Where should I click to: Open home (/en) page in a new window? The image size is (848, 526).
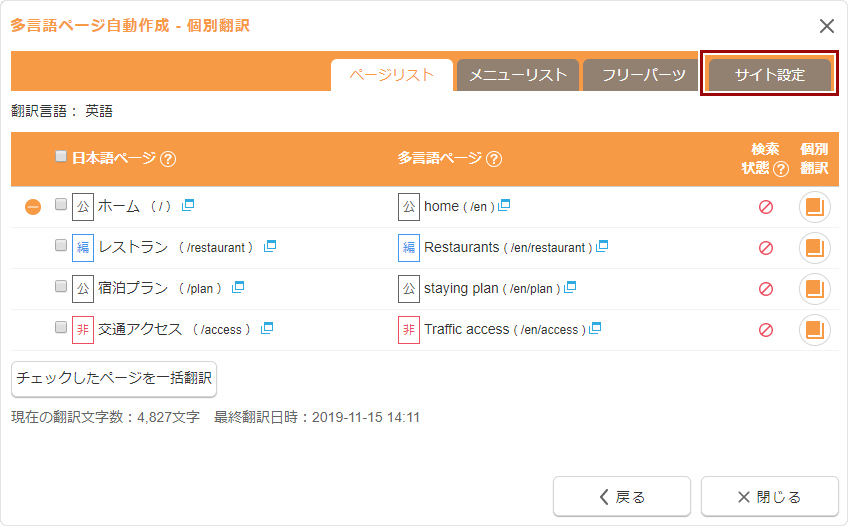pos(504,205)
